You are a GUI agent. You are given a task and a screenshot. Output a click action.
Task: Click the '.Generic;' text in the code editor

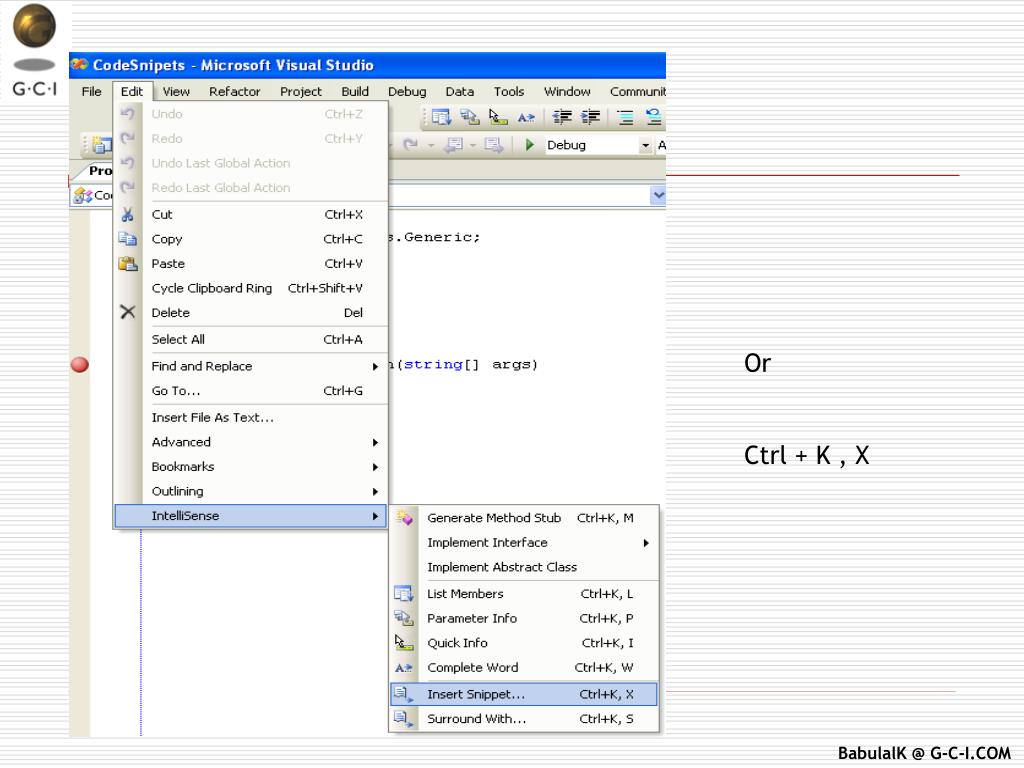439,237
